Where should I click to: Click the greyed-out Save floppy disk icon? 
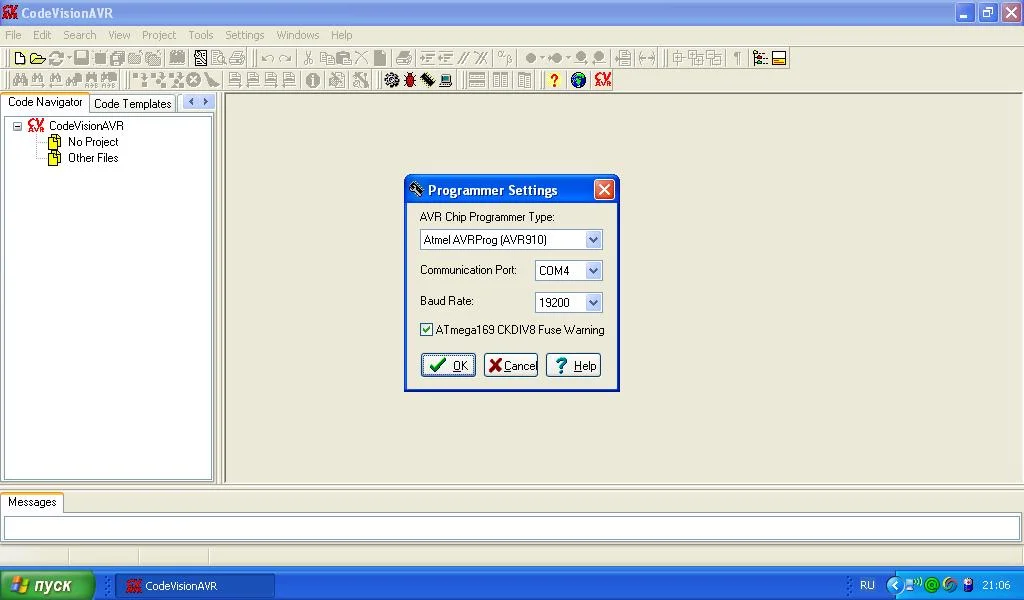81,59
